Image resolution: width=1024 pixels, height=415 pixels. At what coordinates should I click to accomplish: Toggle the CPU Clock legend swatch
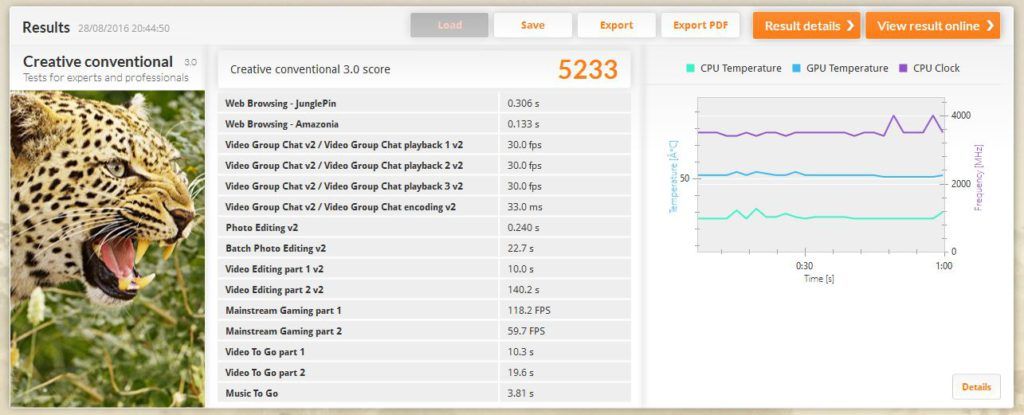tap(903, 69)
